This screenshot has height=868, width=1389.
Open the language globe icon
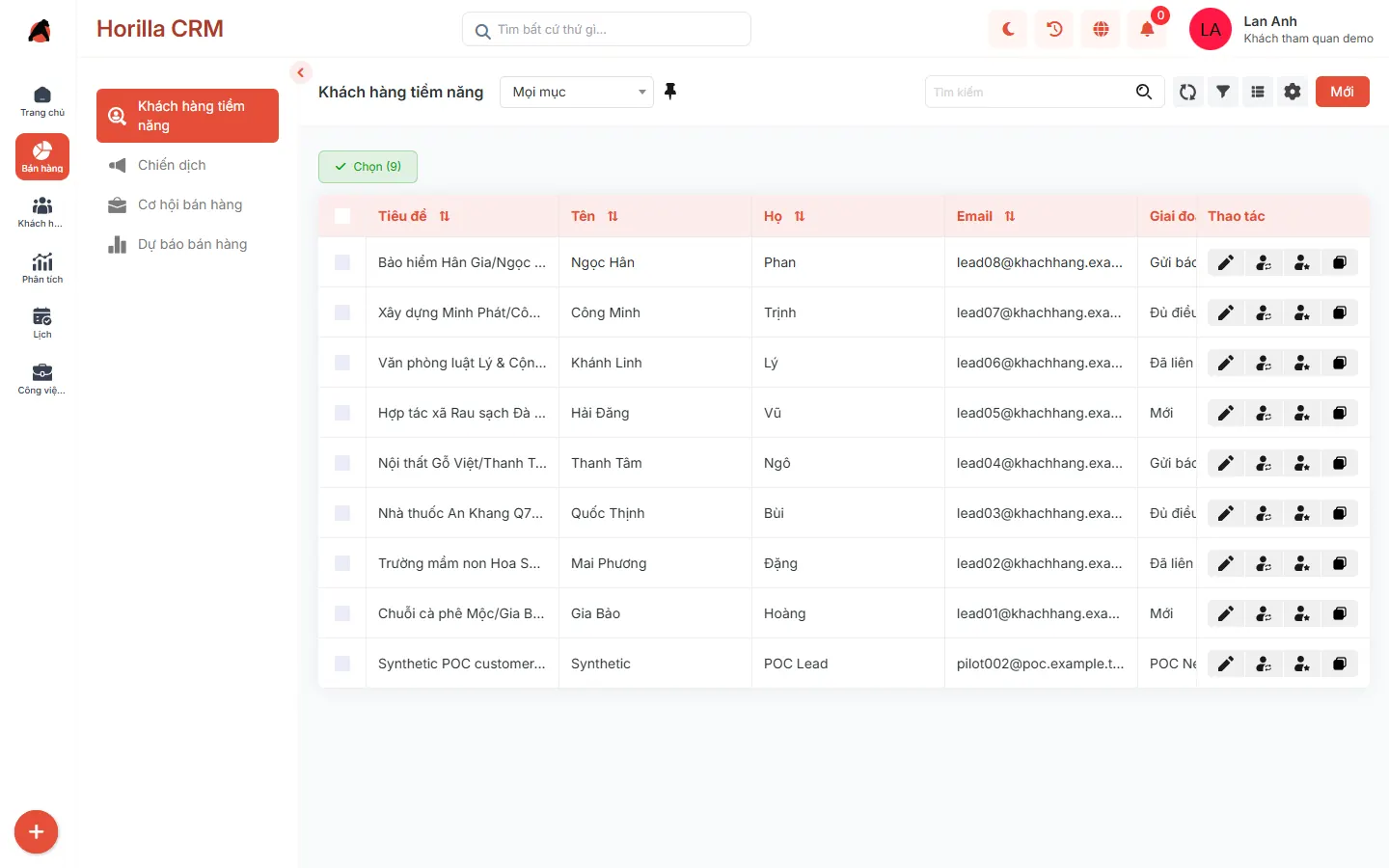click(x=1101, y=29)
